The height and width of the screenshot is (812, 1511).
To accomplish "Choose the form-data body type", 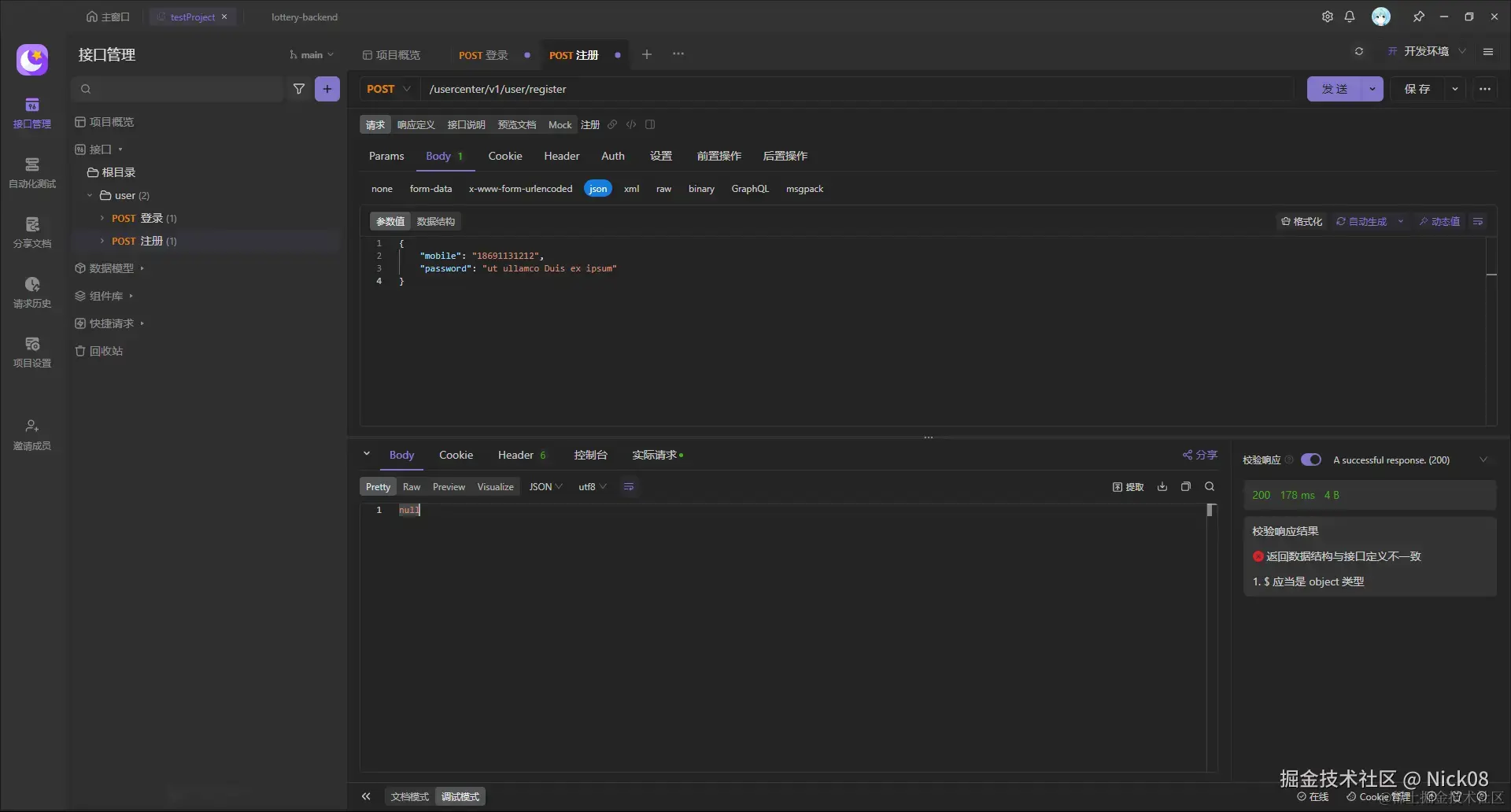I will pyautogui.click(x=430, y=189).
